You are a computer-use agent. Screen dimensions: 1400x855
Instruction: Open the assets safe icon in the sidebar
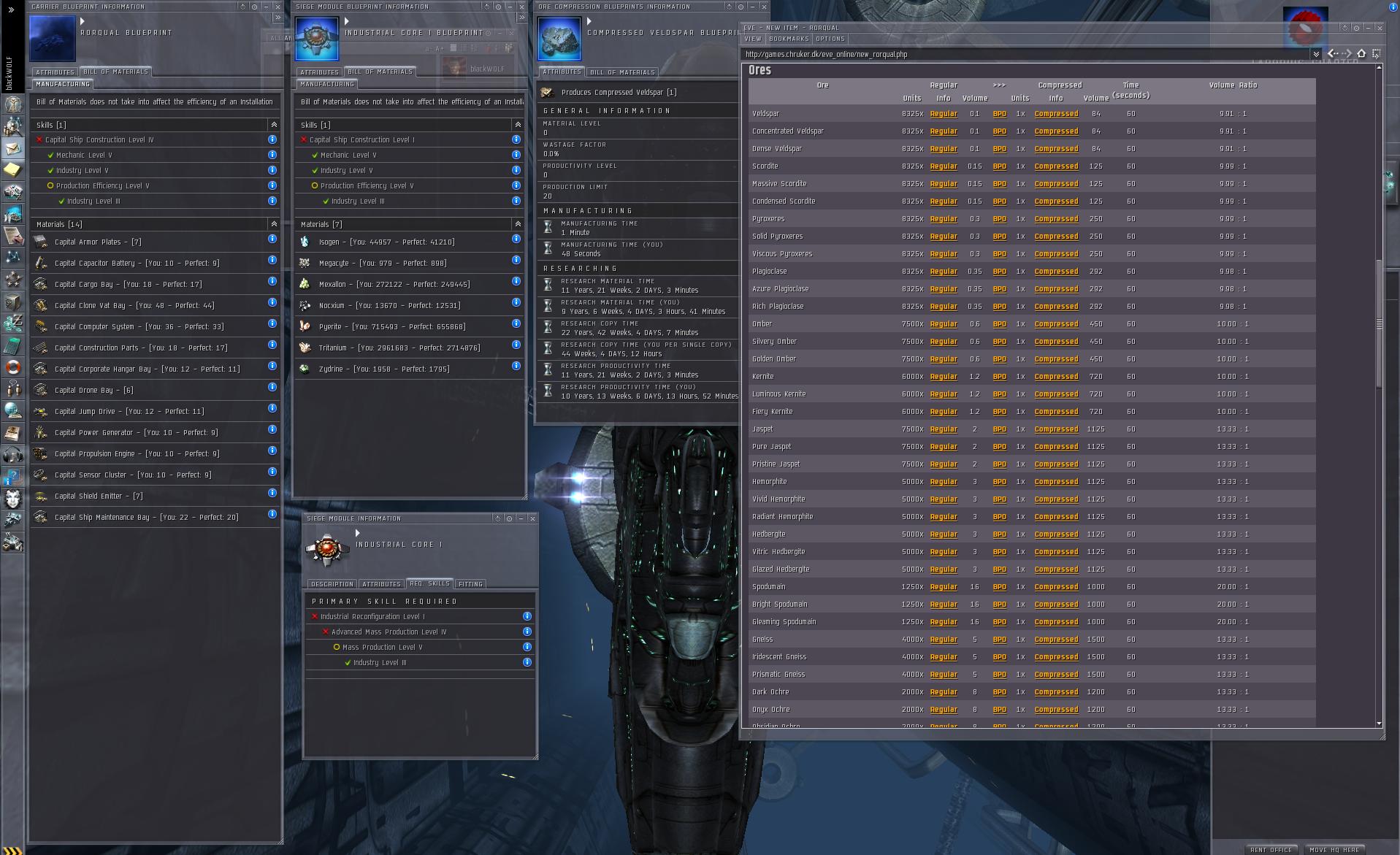pos(12,302)
